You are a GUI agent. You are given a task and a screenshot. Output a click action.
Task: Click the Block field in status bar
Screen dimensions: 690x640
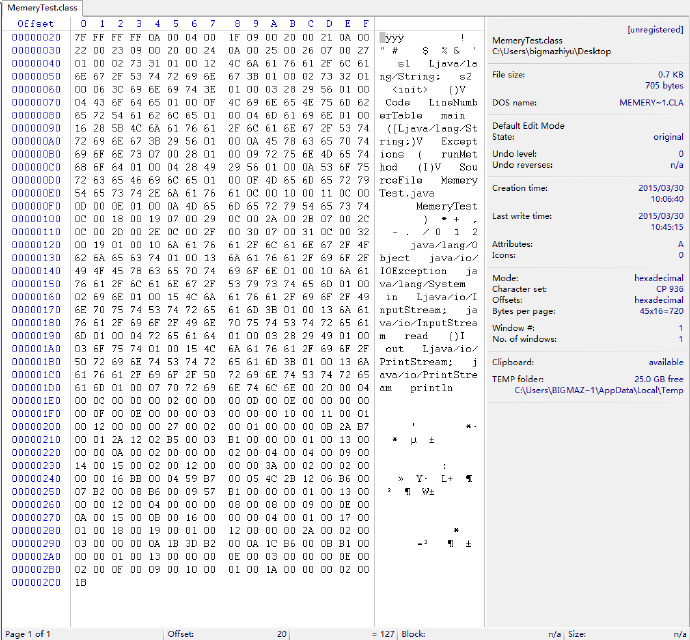click(x=481, y=634)
